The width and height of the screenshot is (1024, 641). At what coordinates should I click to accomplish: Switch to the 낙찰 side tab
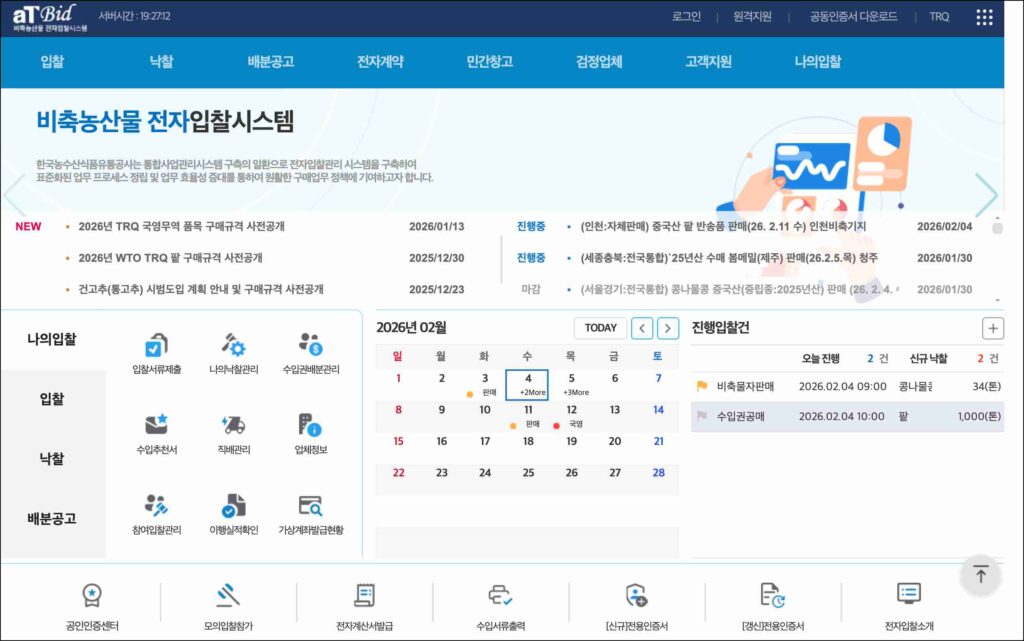click(52, 458)
